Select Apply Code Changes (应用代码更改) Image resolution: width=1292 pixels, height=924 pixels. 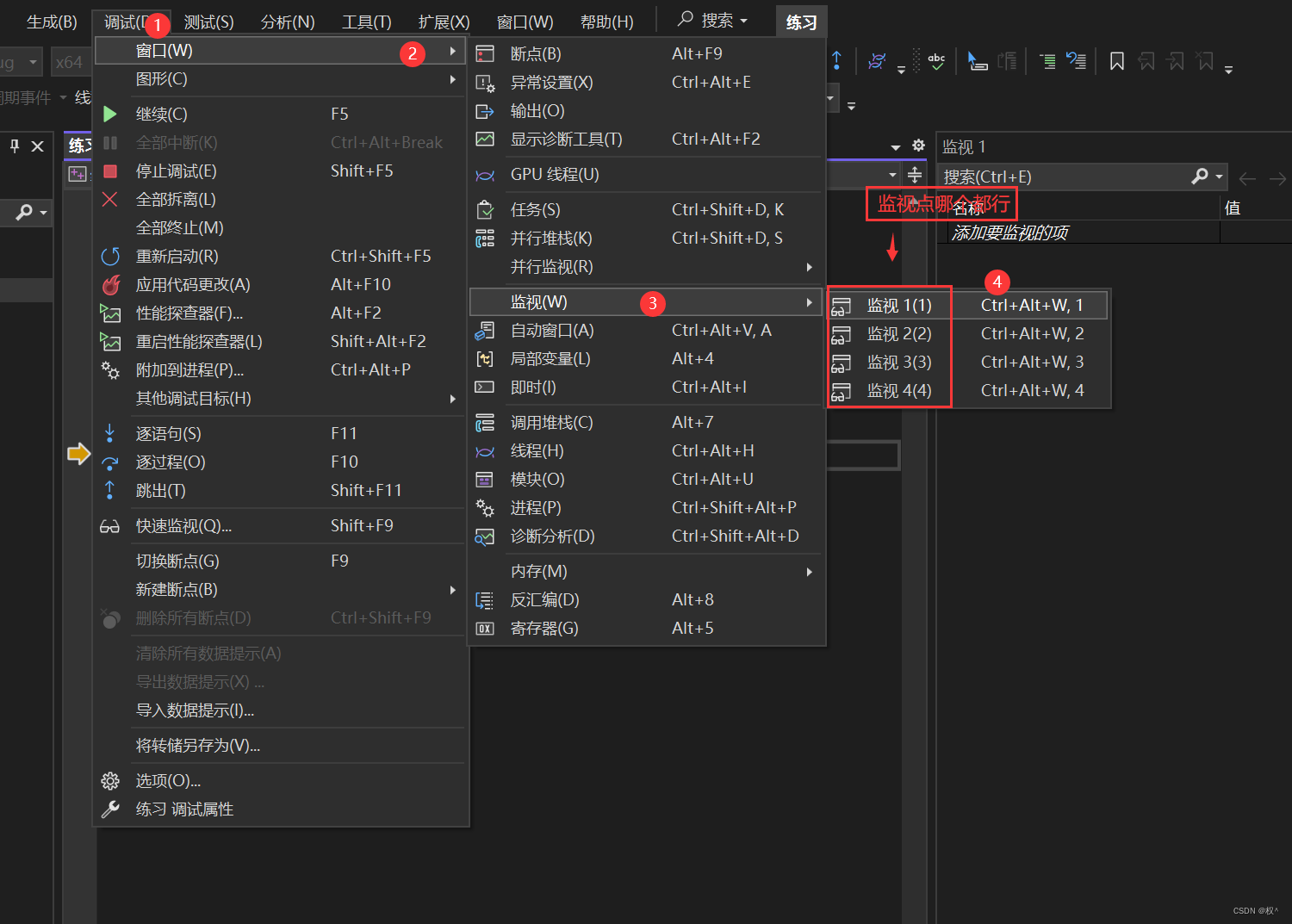click(x=280, y=284)
